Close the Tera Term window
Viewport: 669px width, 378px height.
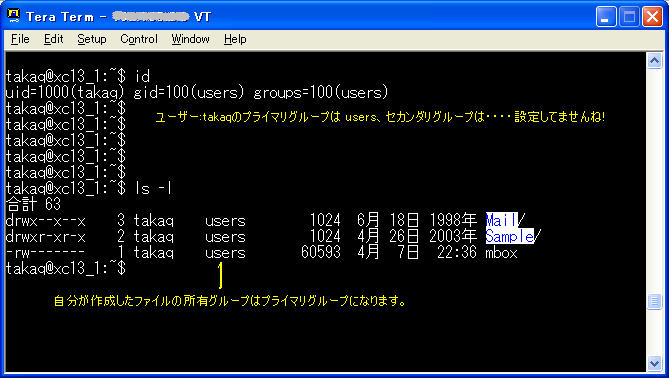click(x=652, y=17)
